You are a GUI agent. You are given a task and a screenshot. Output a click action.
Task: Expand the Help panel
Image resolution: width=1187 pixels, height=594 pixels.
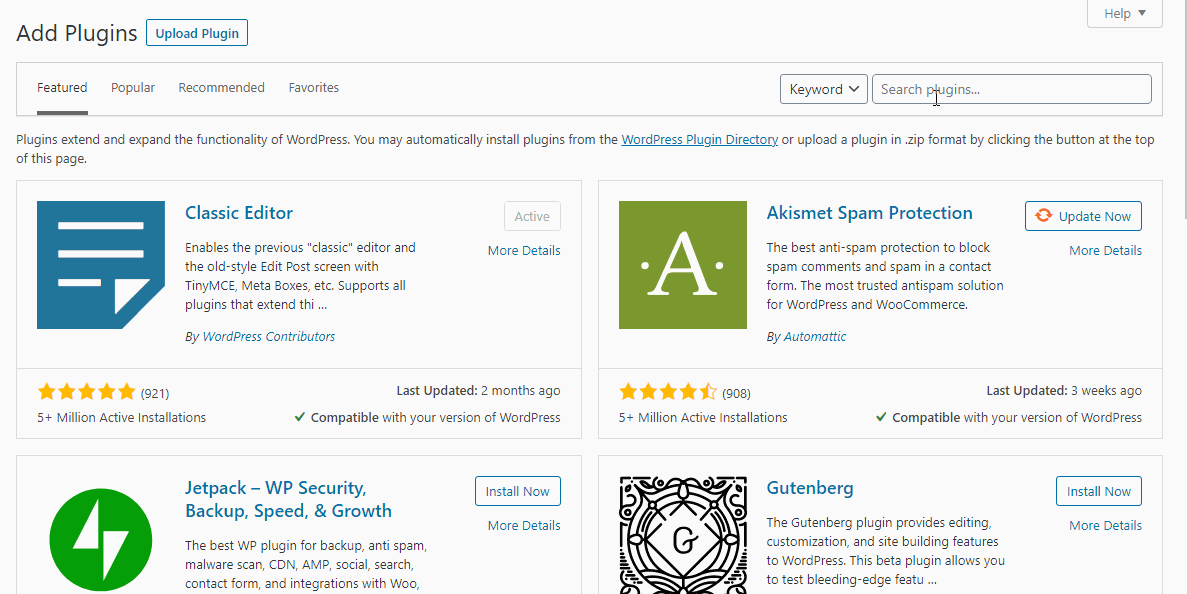pos(1124,14)
